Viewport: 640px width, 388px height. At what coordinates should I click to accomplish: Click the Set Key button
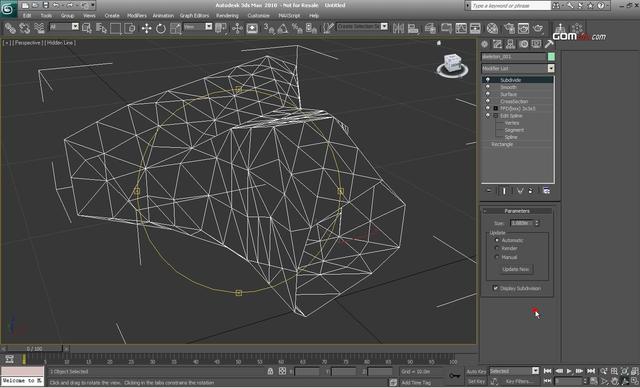476,381
